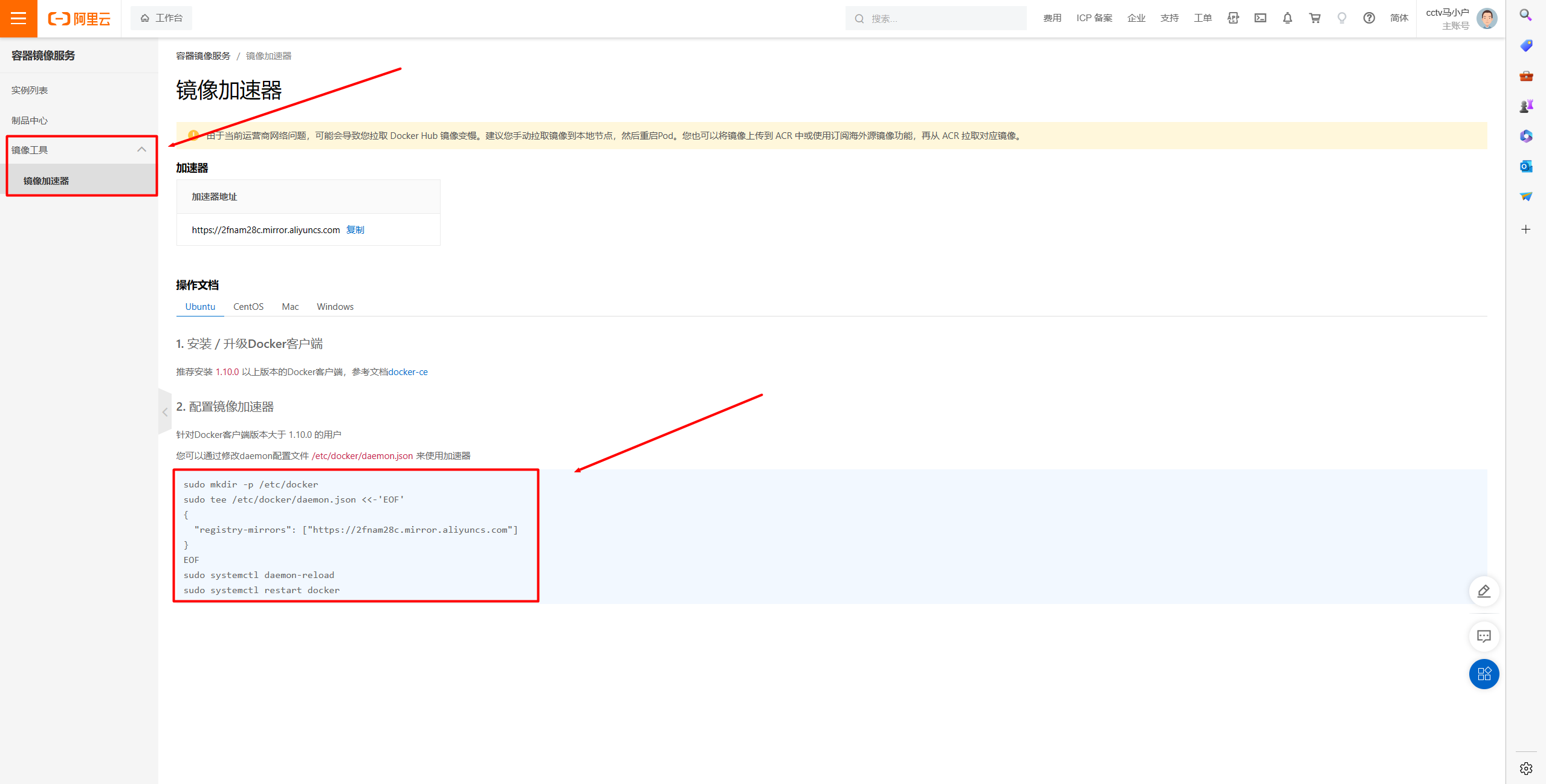This screenshot has height=784, width=1546.
Task: Click the /etc/docker/daemon.json path text
Action: coord(362,455)
